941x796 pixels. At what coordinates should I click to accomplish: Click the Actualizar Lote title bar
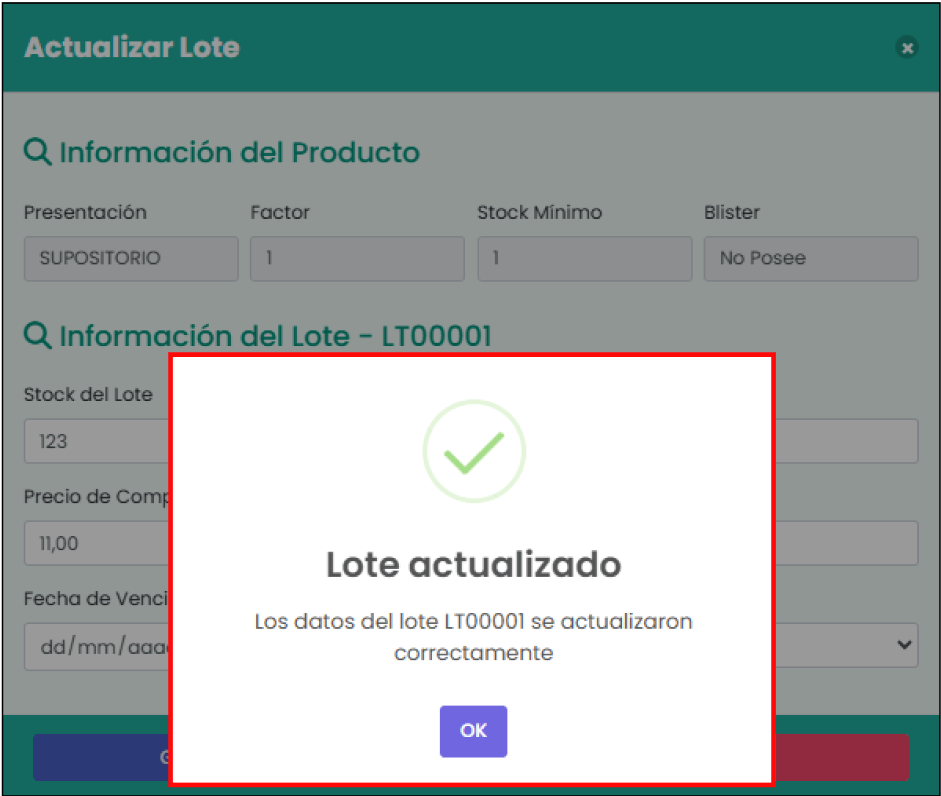pyautogui.click(x=133, y=47)
